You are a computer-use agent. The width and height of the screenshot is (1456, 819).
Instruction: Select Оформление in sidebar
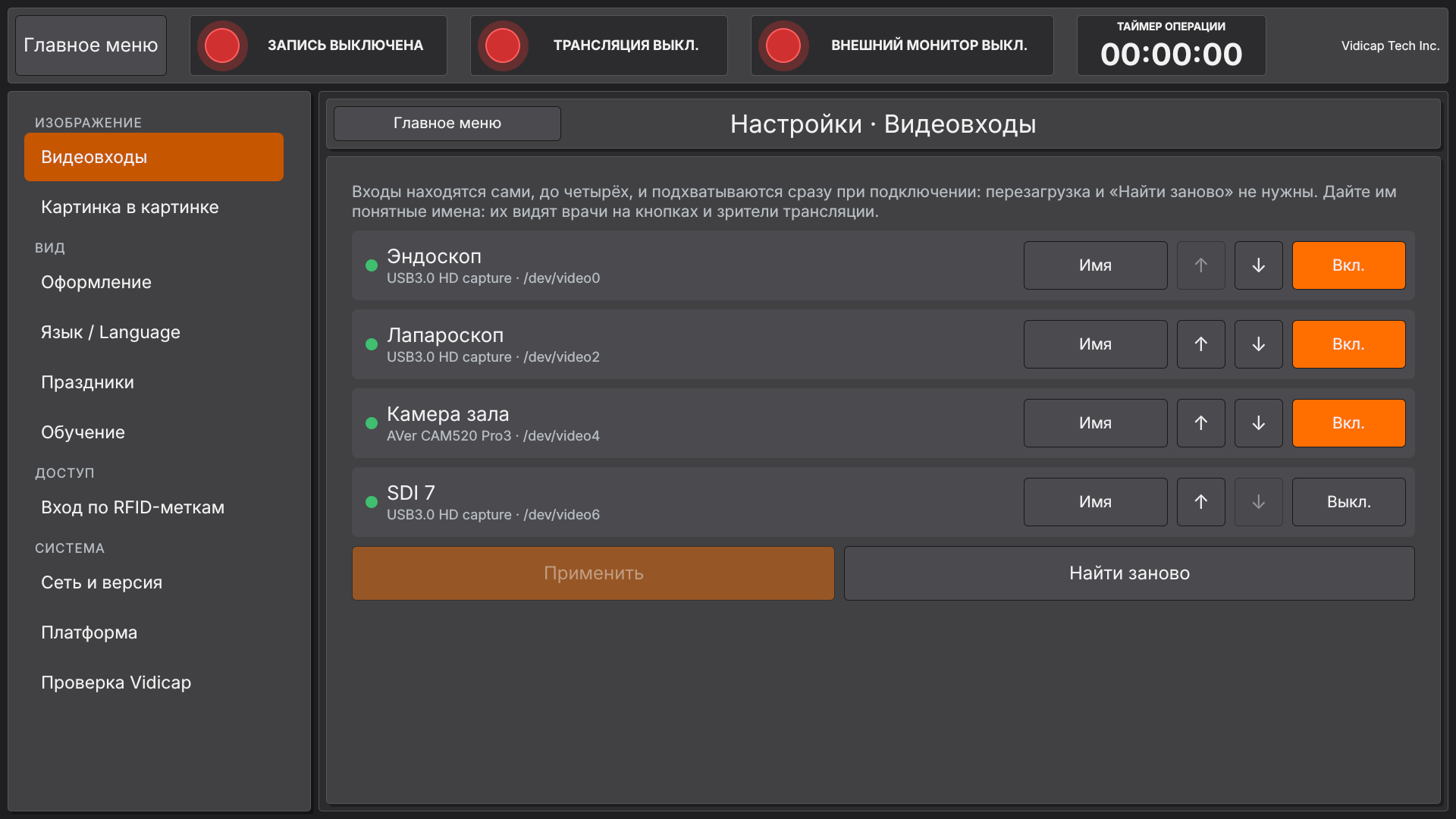pyautogui.click(x=154, y=282)
